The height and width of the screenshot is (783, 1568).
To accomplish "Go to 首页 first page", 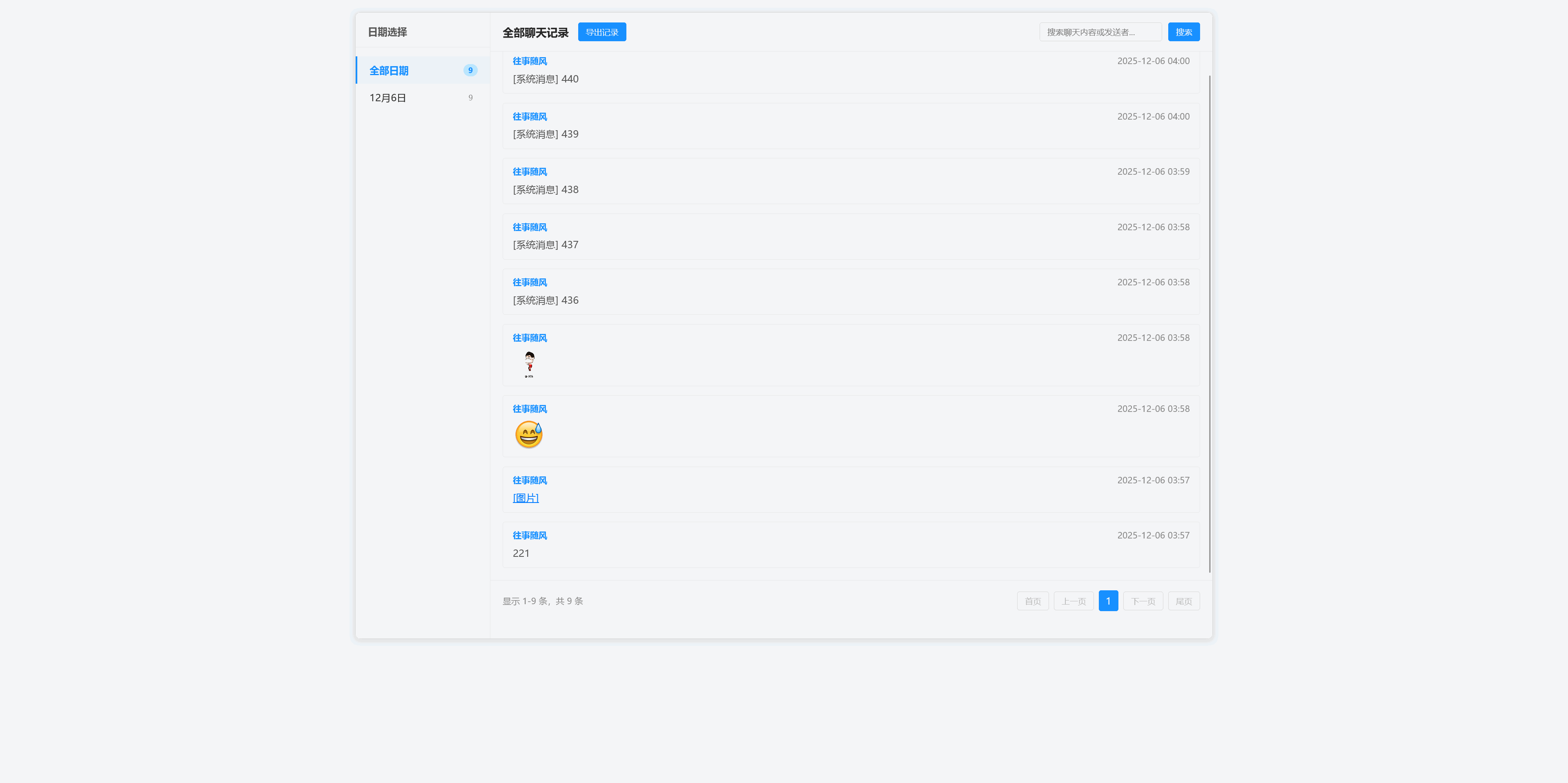I will pyautogui.click(x=1032, y=601).
